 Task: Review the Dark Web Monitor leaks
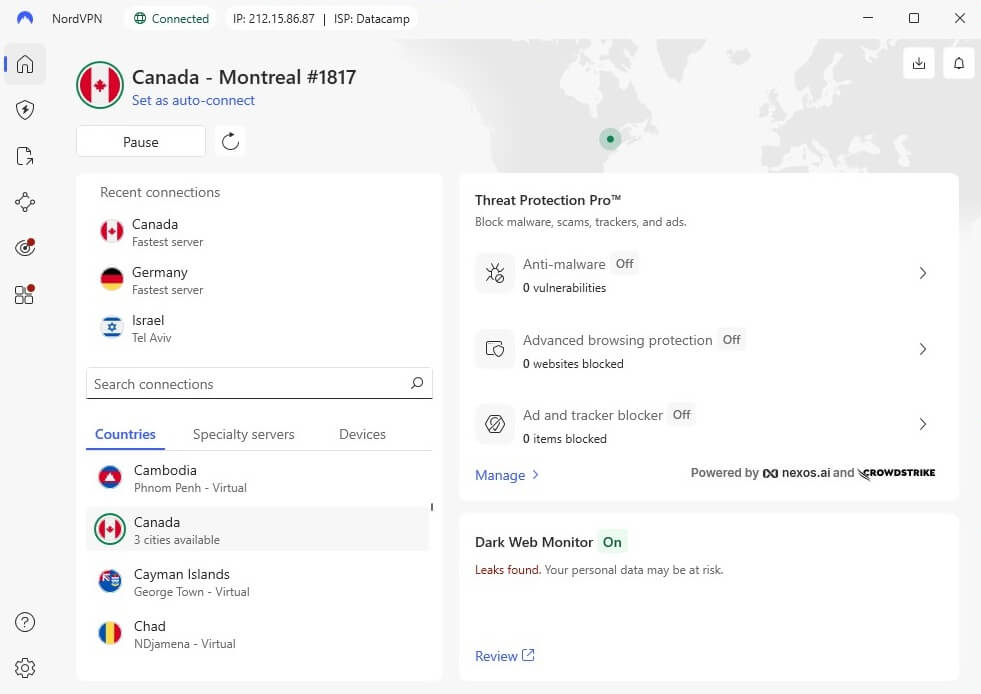[x=497, y=655]
